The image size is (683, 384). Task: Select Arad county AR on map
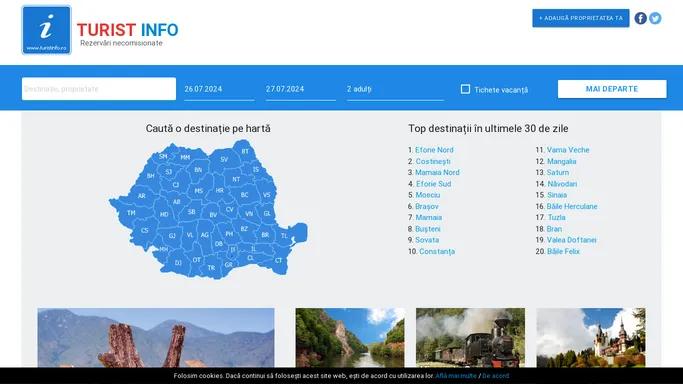click(x=142, y=196)
